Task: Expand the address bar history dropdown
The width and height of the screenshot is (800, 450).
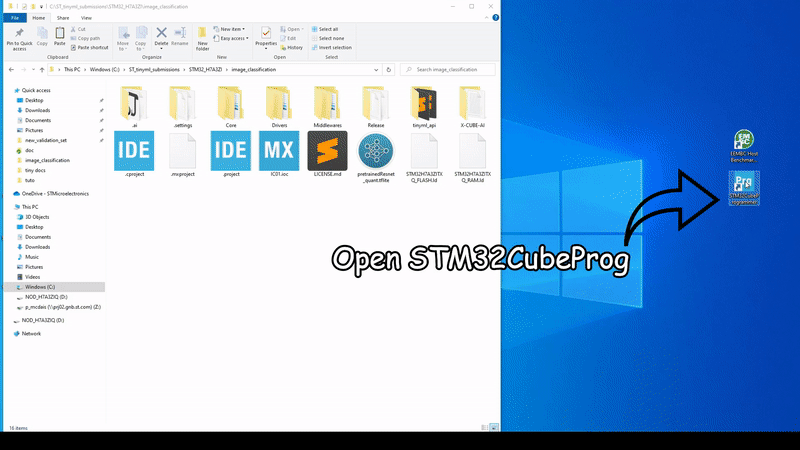Action: coord(376,69)
